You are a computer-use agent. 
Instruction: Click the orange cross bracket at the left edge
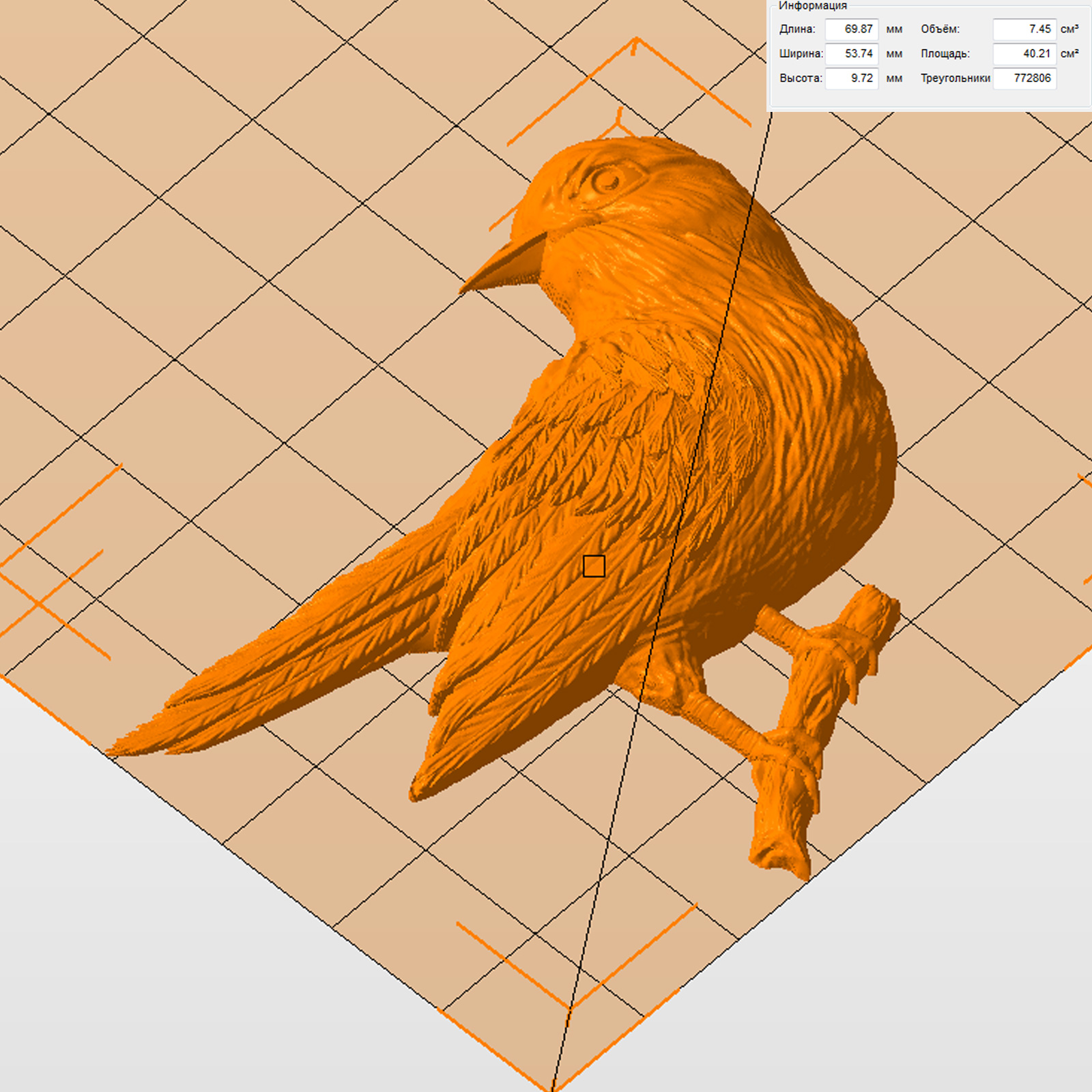[x=41, y=601]
